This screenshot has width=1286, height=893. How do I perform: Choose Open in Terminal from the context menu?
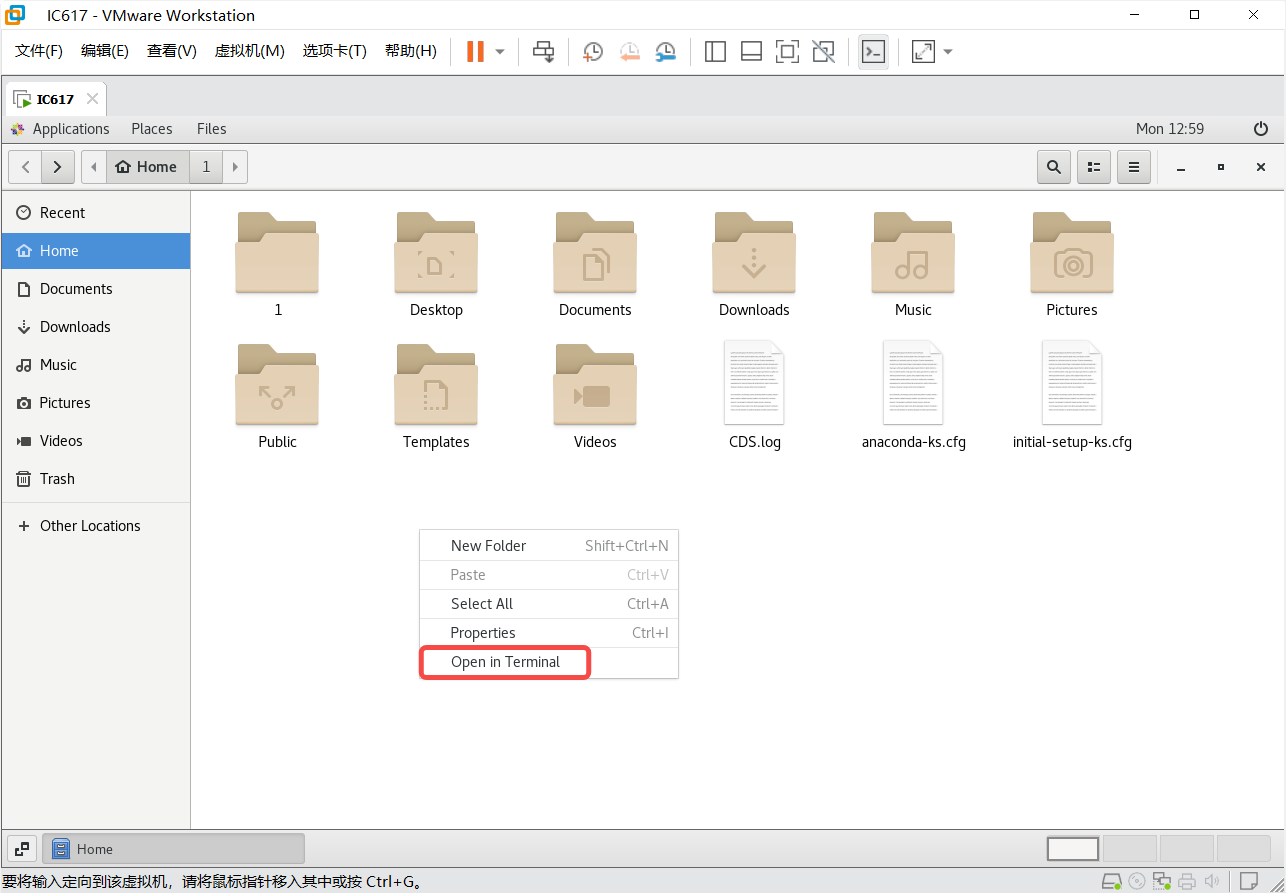(x=549, y=662)
